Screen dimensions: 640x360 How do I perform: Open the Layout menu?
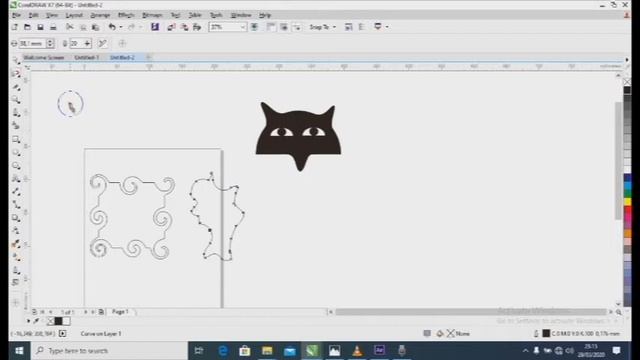point(74,15)
